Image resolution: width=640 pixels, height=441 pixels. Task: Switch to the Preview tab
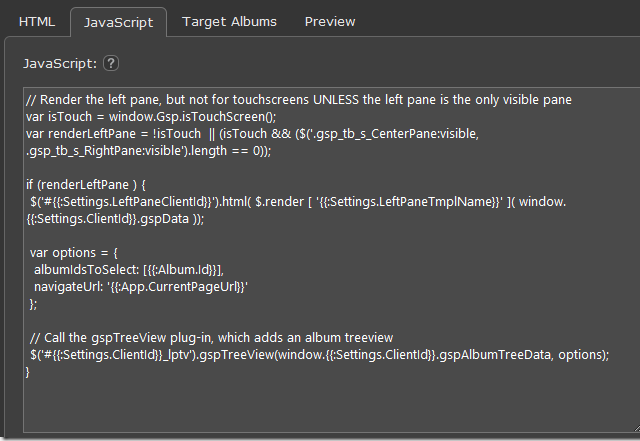(330, 22)
